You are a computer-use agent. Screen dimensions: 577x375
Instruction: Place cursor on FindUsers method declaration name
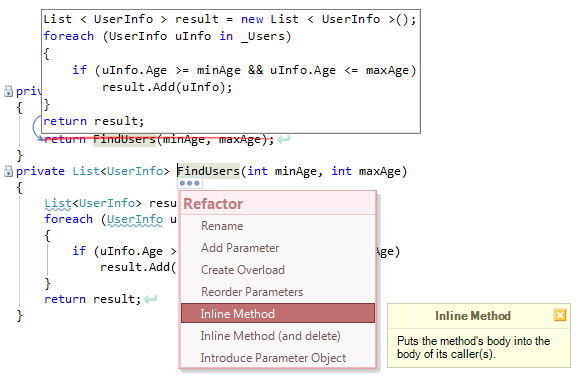click(x=209, y=171)
